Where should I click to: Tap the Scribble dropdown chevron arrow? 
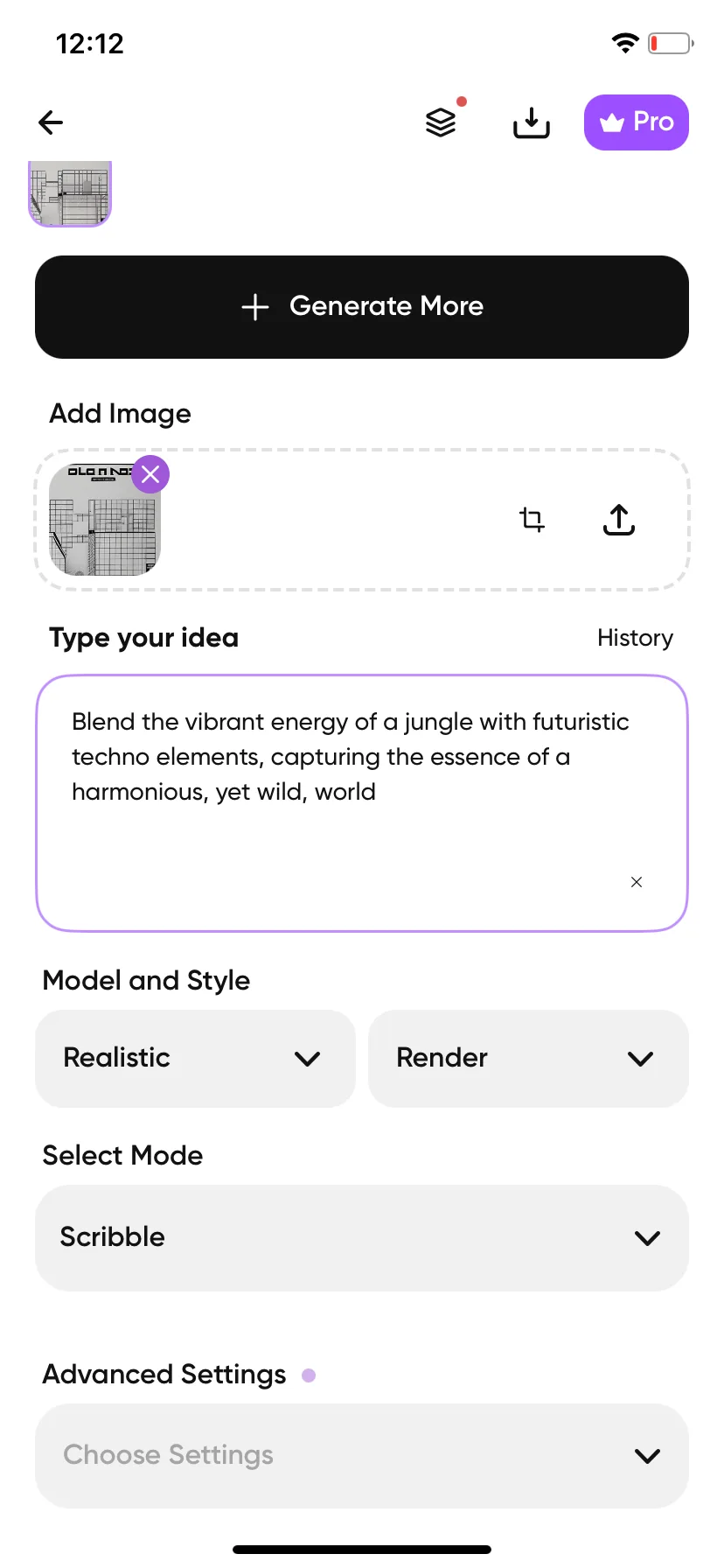click(x=647, y=1238)
